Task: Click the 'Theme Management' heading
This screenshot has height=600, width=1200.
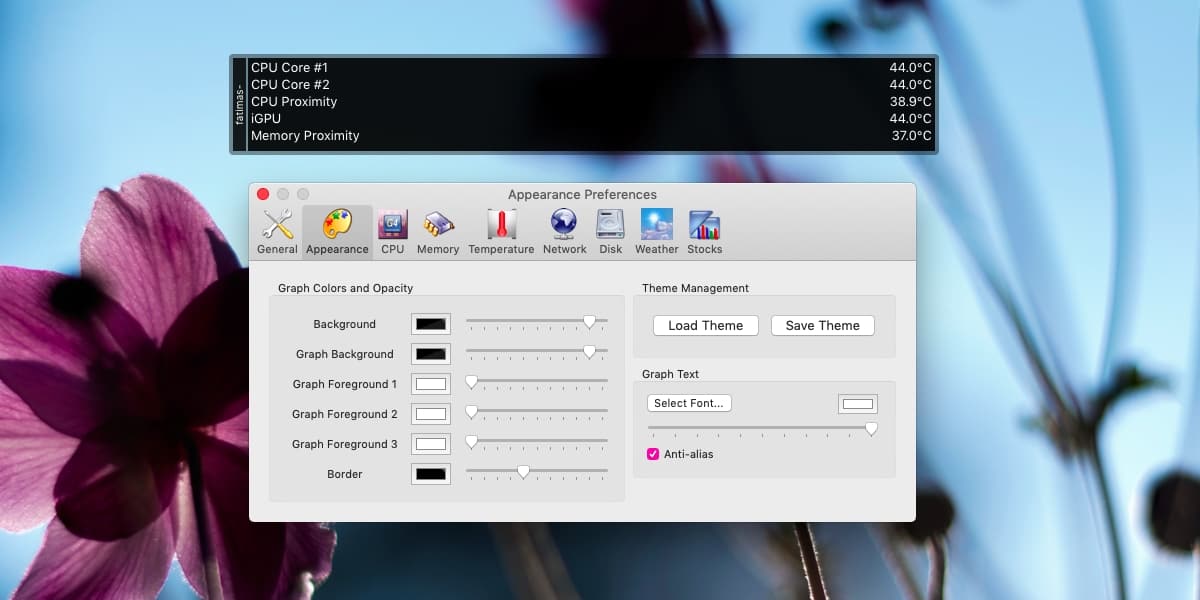Action: [x=695, y=288]
